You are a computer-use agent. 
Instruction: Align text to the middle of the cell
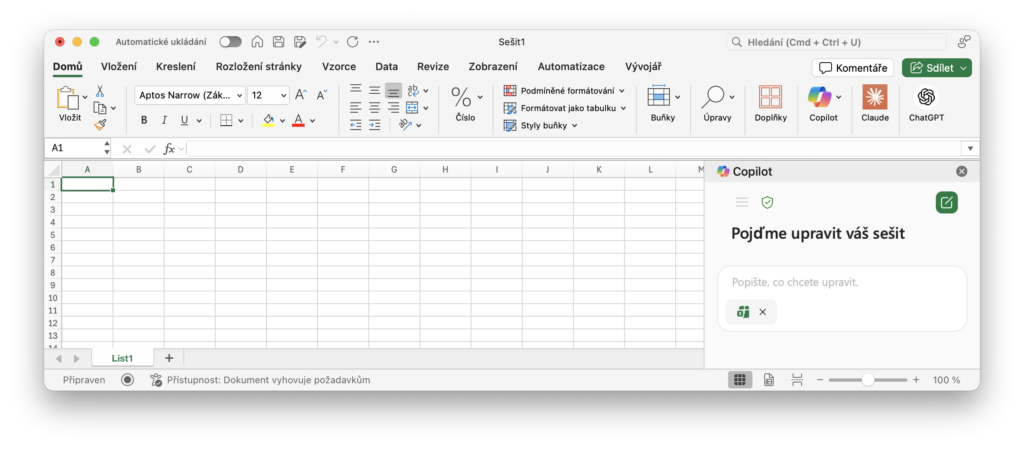[374, 90]
